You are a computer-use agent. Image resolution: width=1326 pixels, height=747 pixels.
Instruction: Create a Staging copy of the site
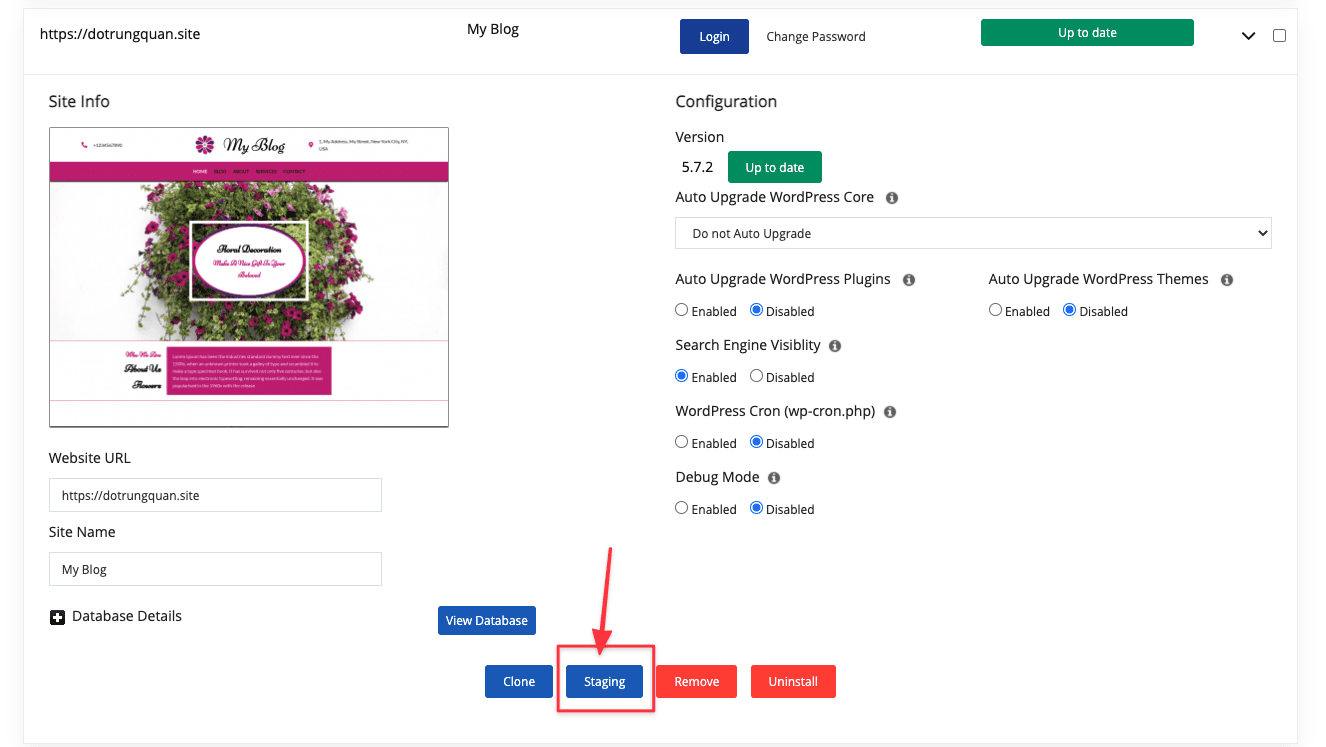pos(604,681)
